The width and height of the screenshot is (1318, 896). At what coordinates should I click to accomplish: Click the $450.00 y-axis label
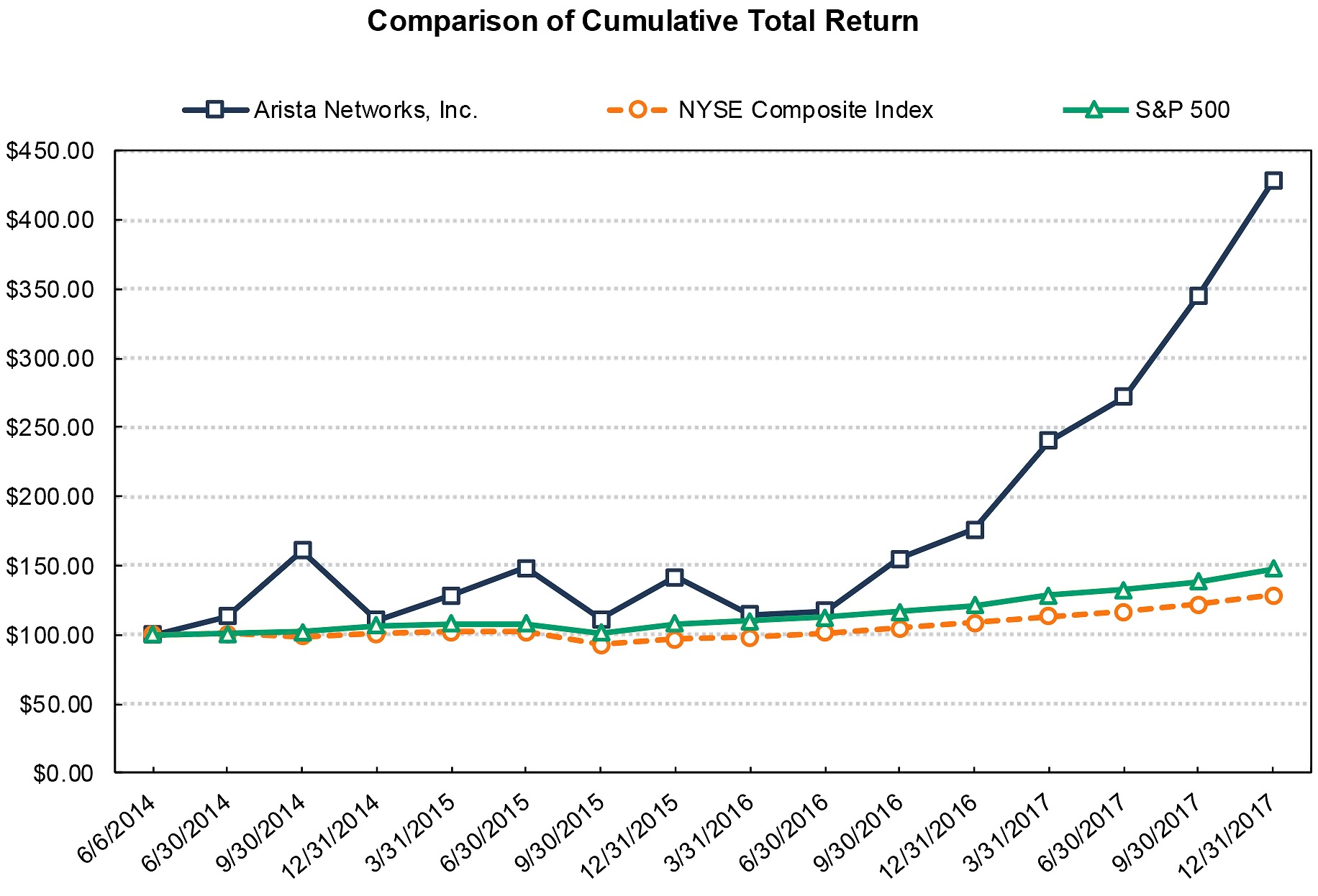(x=50, y=151)
